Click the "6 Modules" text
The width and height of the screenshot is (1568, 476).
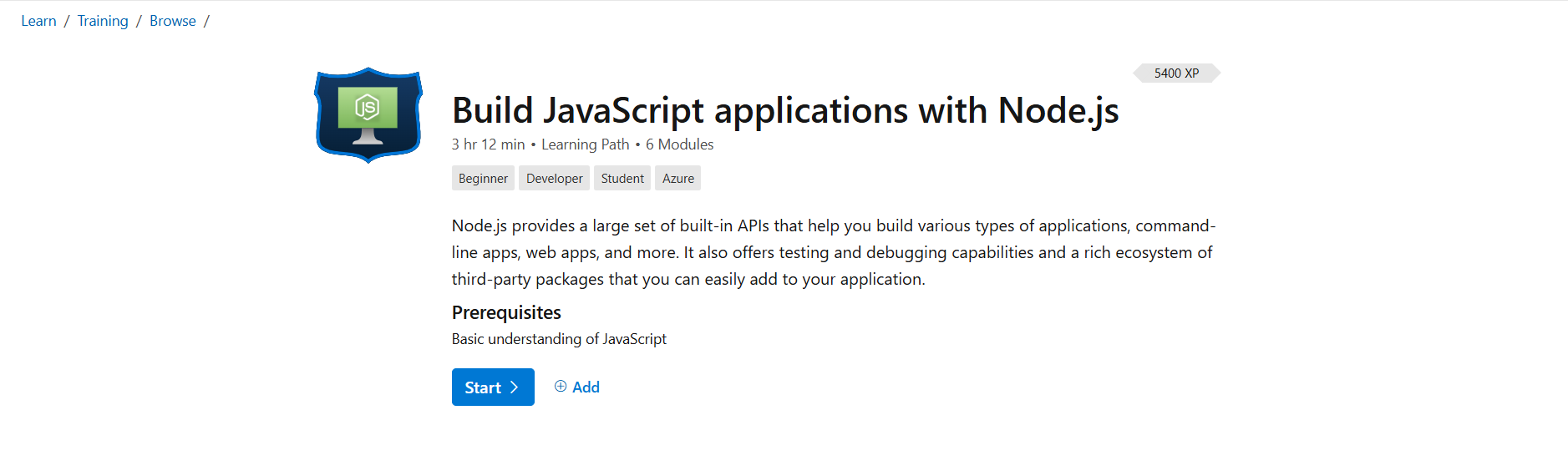tap(679, 144)
